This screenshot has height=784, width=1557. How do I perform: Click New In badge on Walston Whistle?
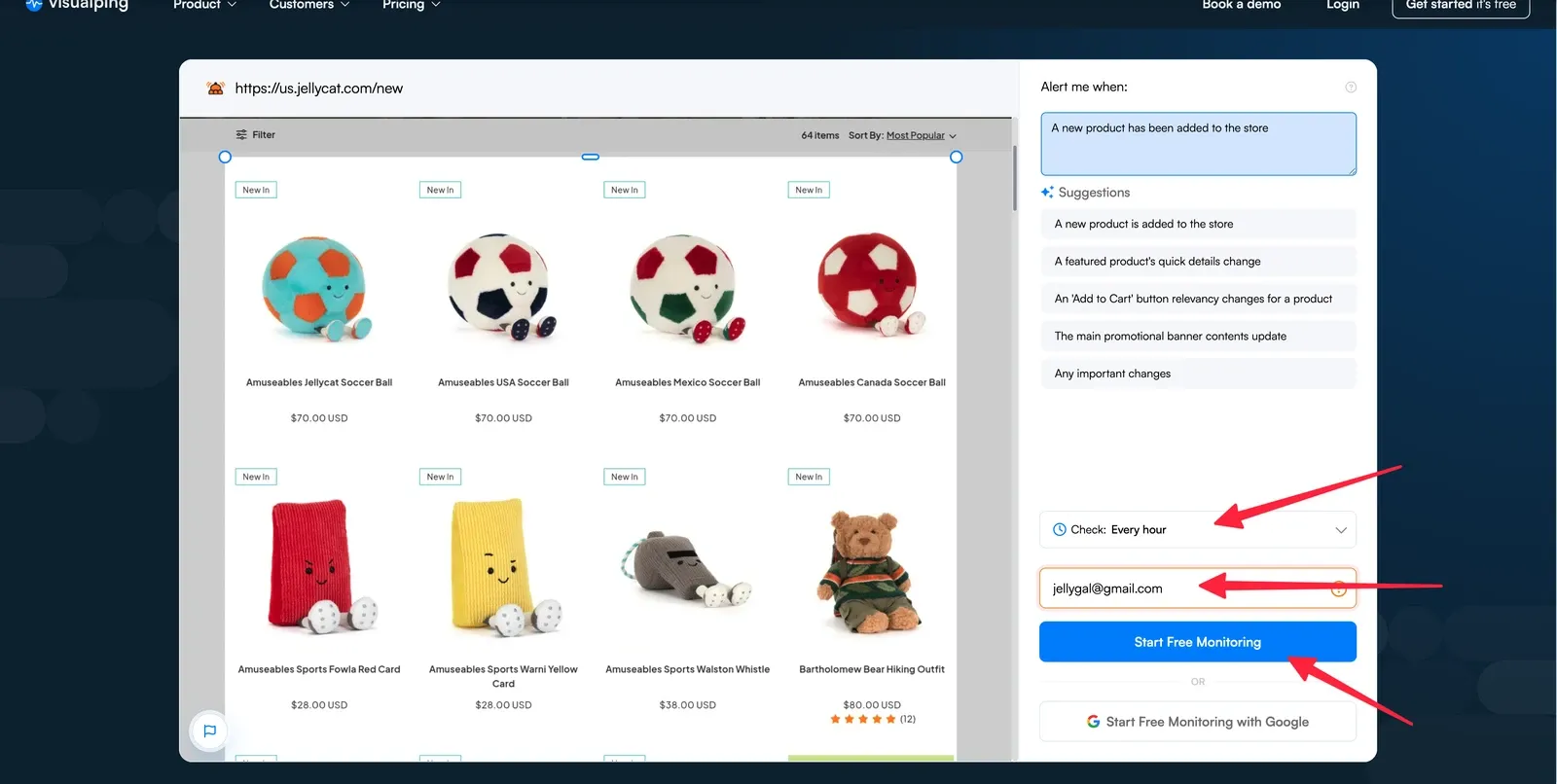pyautogui.click(x=625, y=477)
